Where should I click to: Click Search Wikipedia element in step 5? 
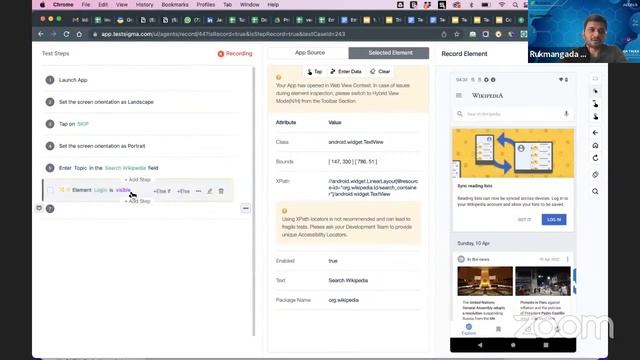click(x=125, y=168)
